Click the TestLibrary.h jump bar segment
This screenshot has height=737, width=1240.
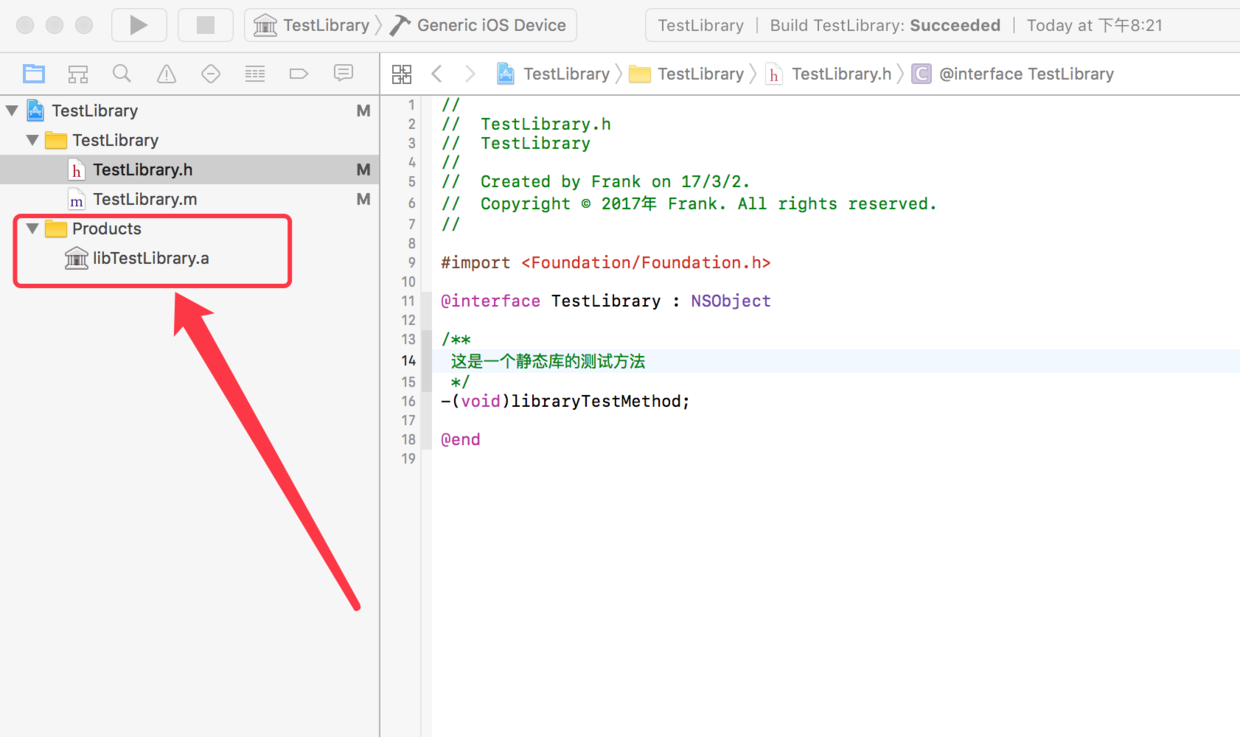pyautogui.click(x=828, y=74)
